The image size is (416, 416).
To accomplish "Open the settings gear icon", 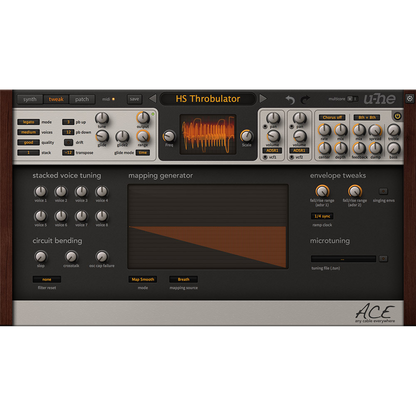I will click(410, 99).
